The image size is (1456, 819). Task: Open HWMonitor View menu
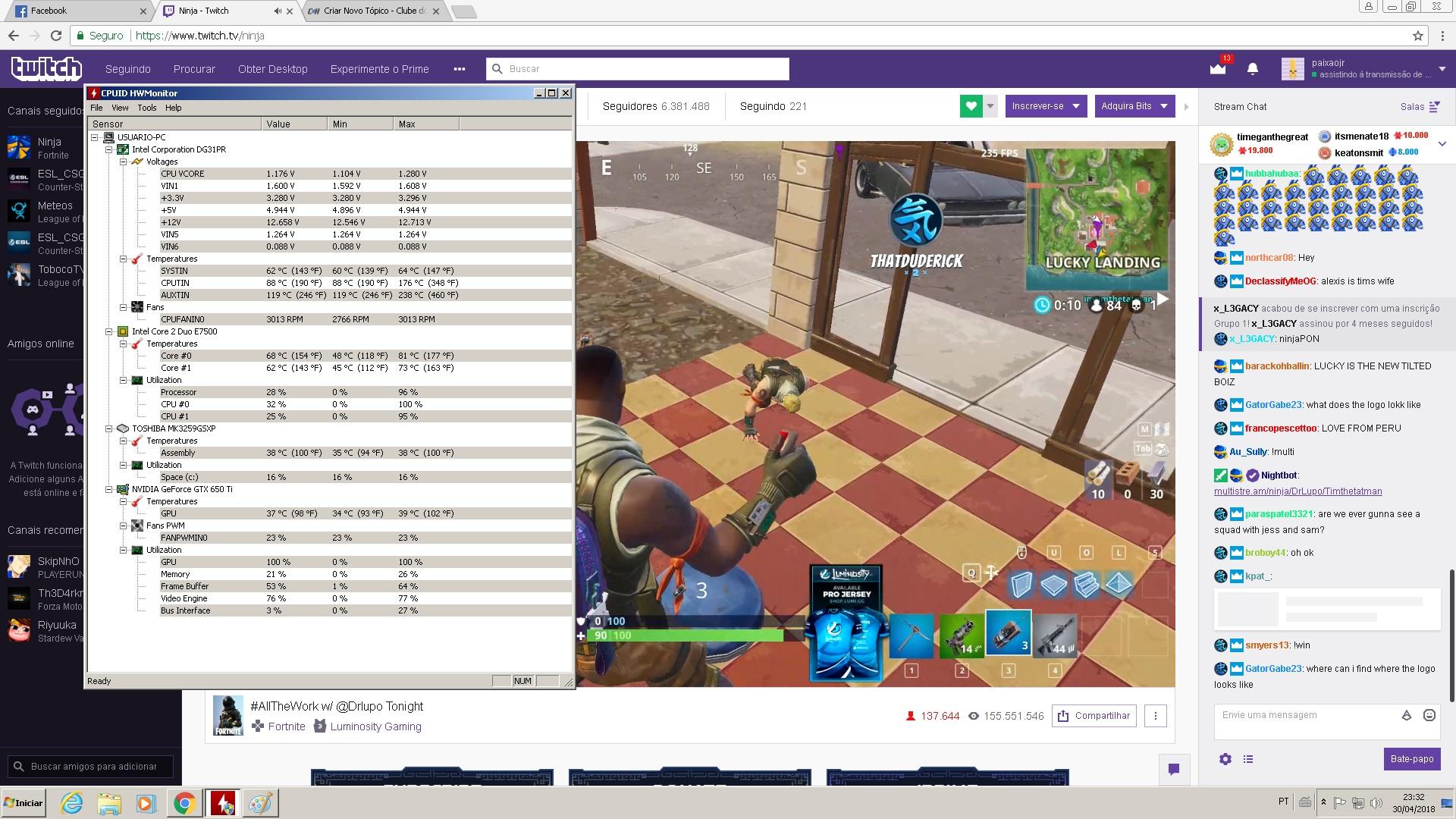click(x=120, y=108)
